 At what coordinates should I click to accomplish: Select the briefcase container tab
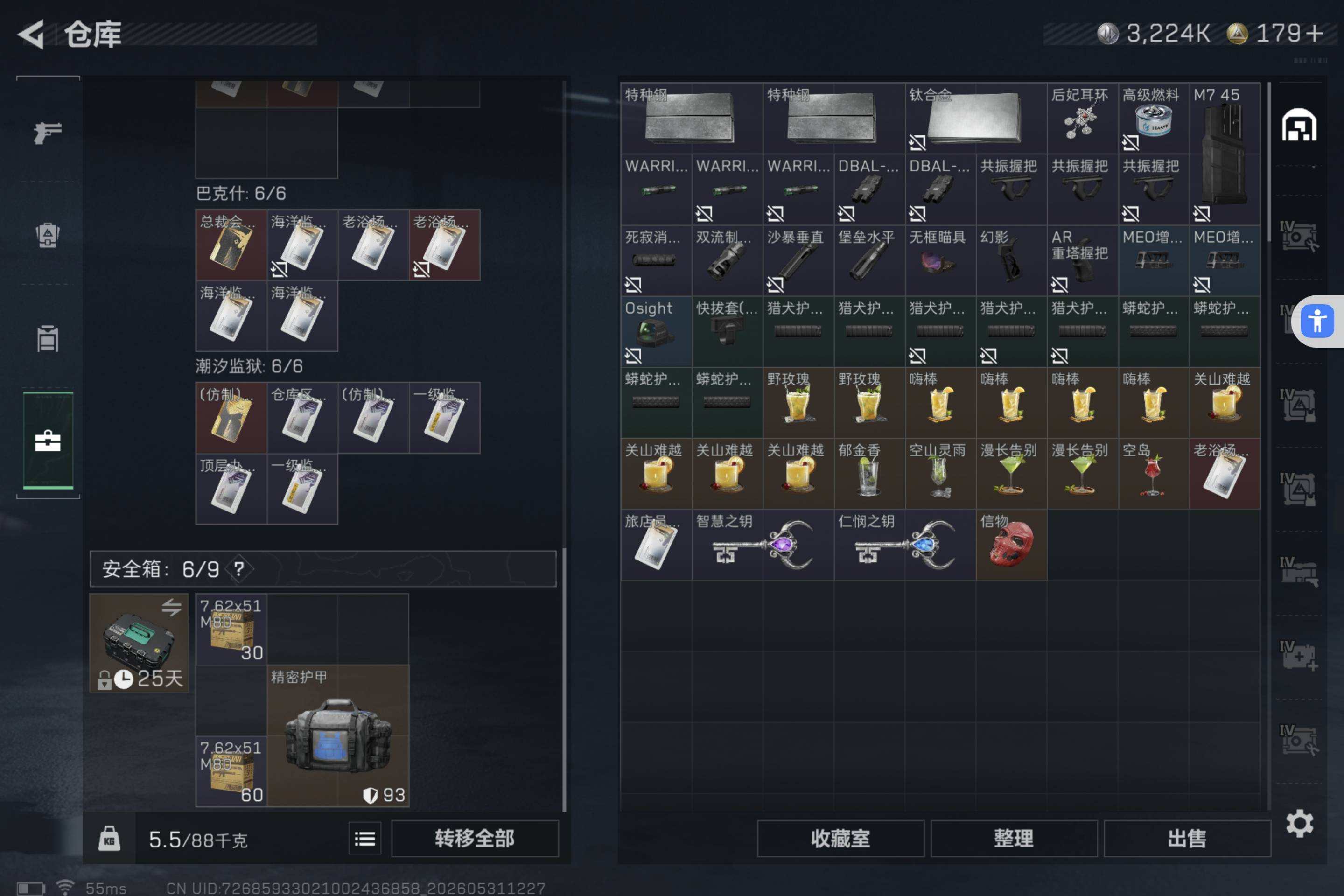[x=48, y=441]
